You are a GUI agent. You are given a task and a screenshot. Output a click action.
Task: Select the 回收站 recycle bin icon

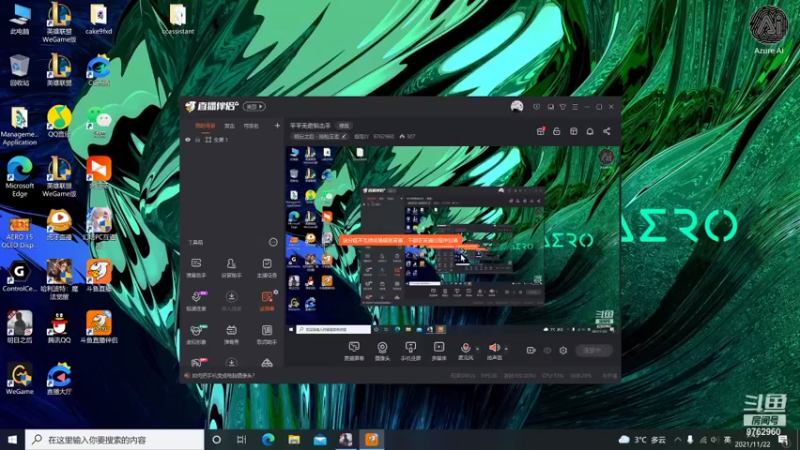tap(19, 70)
